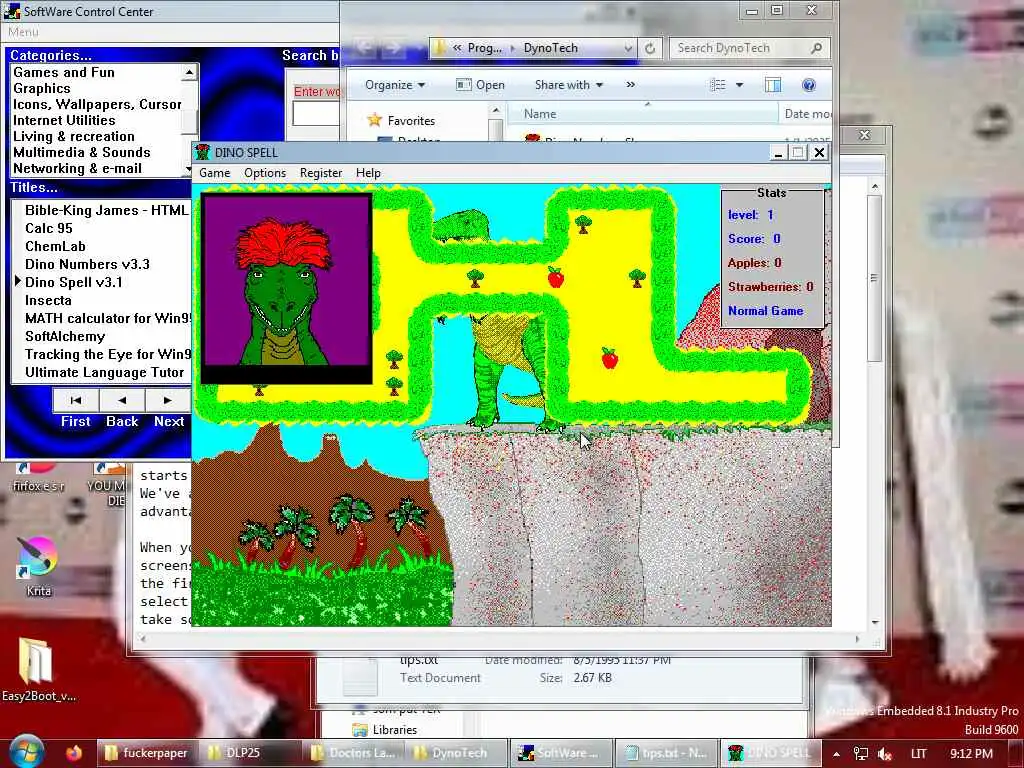Click Open button in Explorer toolbar

pyautogui.click(x=480, y=85)
